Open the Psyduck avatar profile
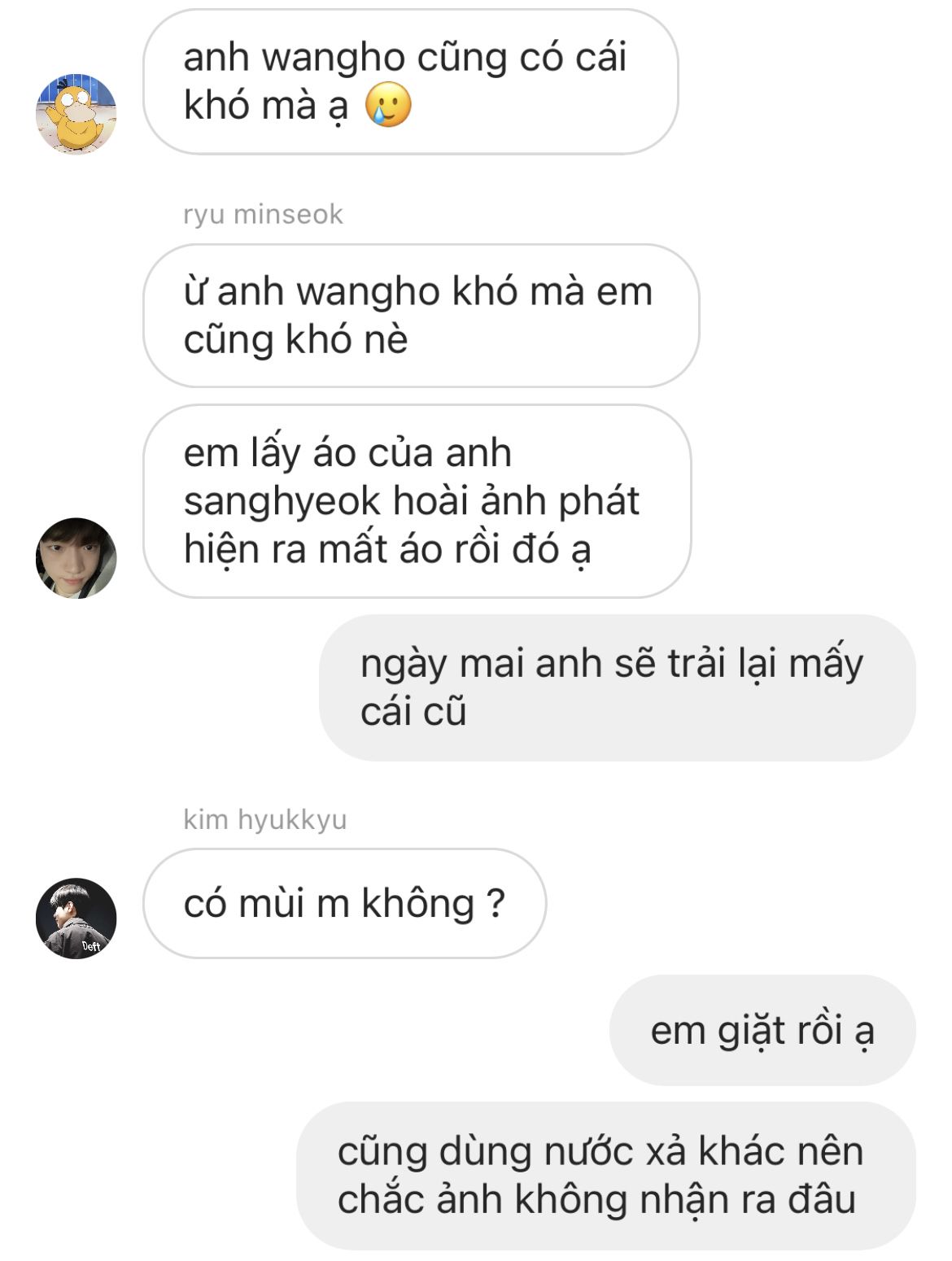Viewport: 952px width, 1261px height. 76,113
